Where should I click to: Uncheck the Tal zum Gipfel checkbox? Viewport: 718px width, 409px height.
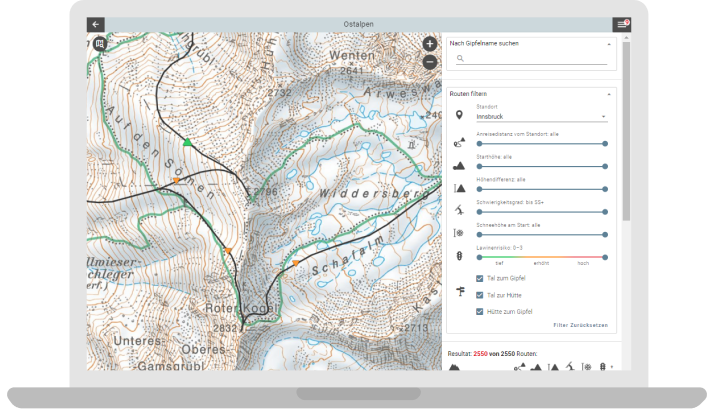(x=480, y=279)
